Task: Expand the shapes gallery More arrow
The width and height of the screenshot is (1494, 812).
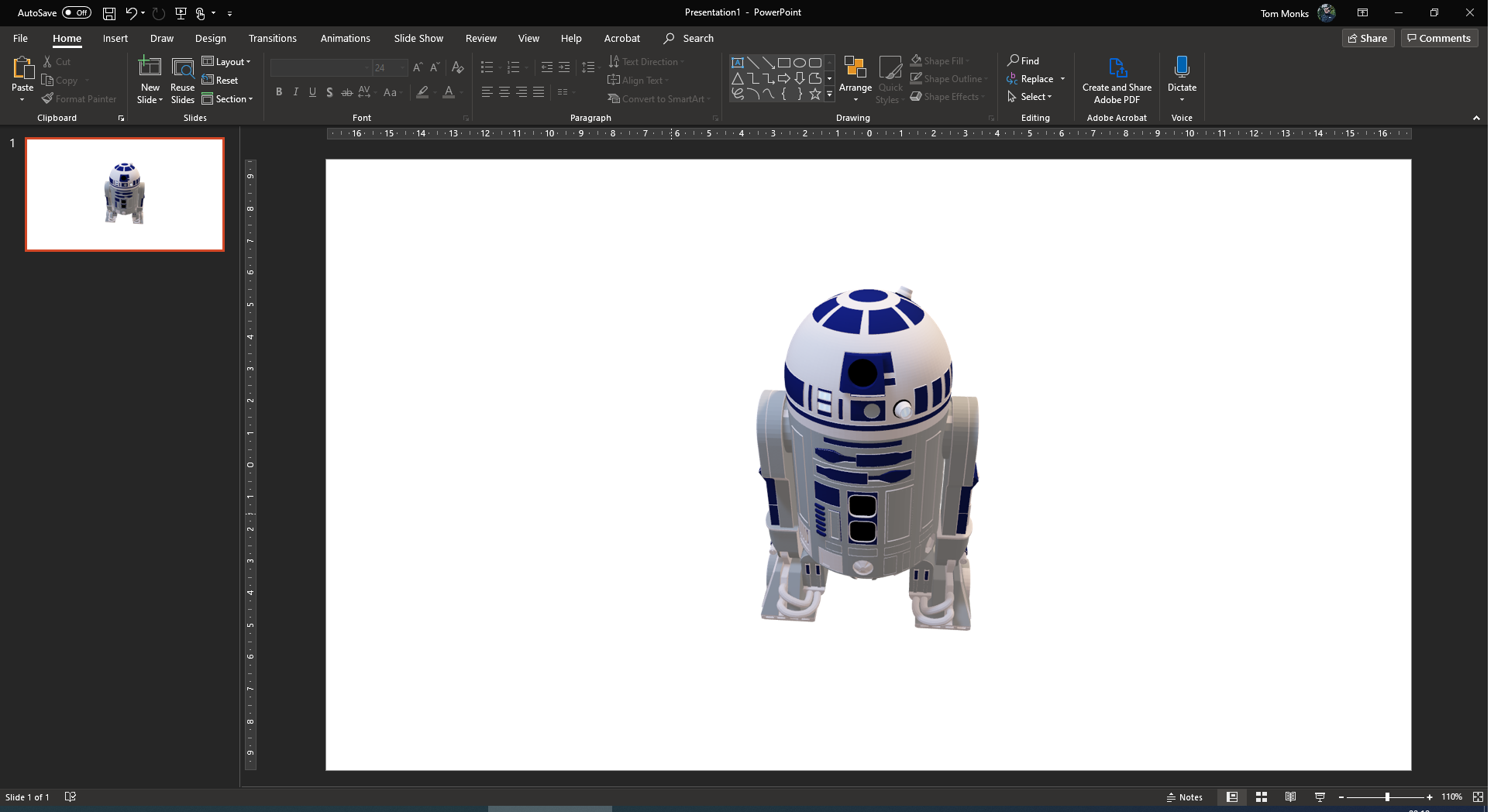Action: [829, 95]
